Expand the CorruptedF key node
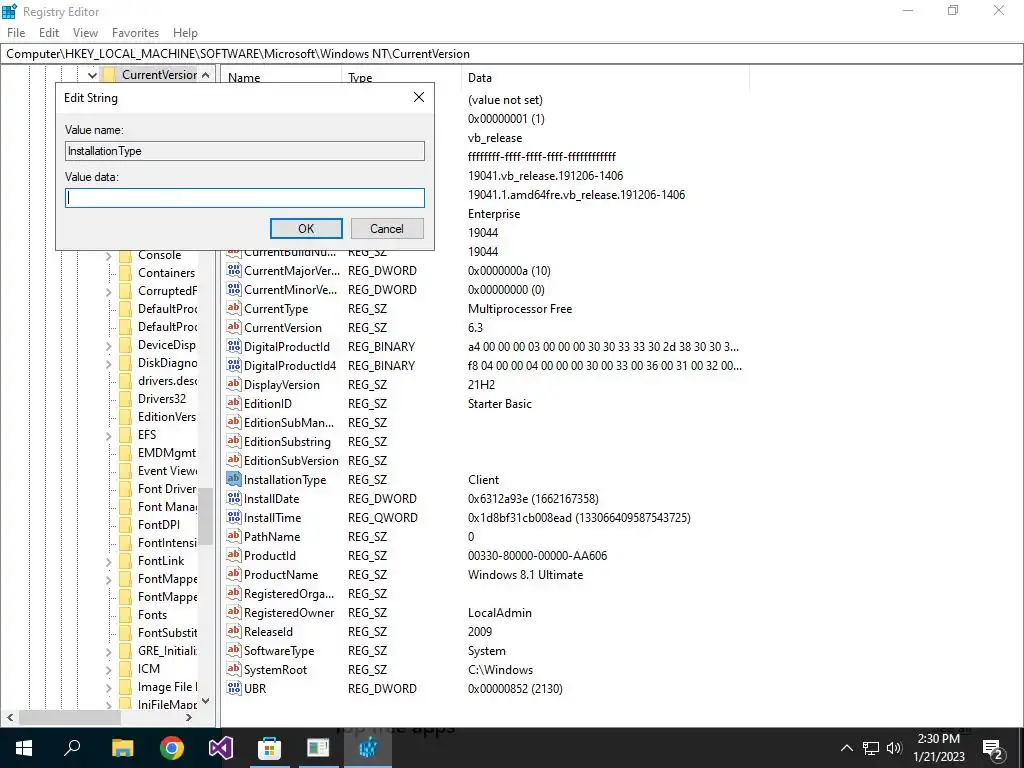 pyautogui.click(x=109, y=292)
